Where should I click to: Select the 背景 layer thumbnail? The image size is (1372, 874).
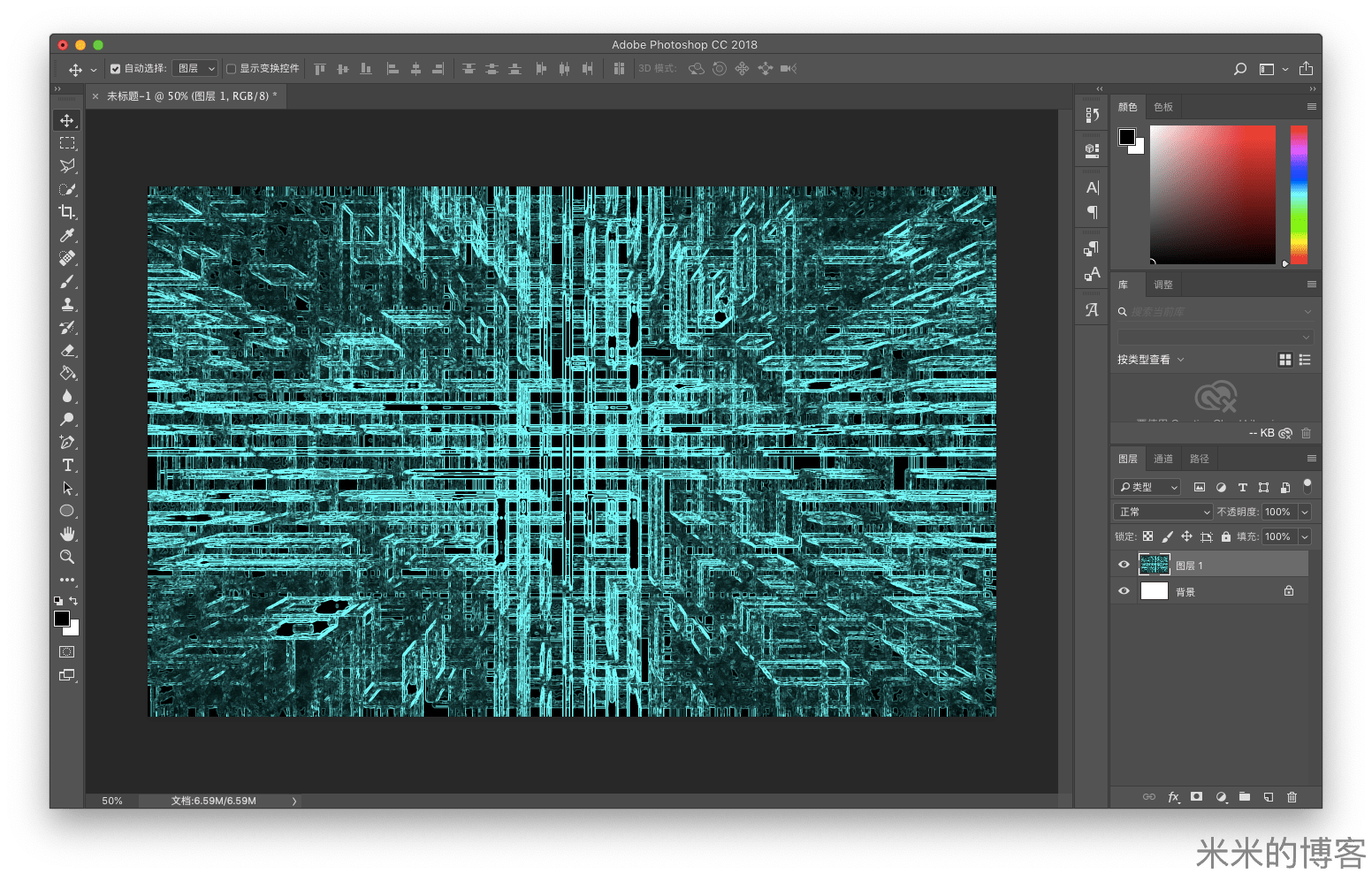click(1154, 591)
